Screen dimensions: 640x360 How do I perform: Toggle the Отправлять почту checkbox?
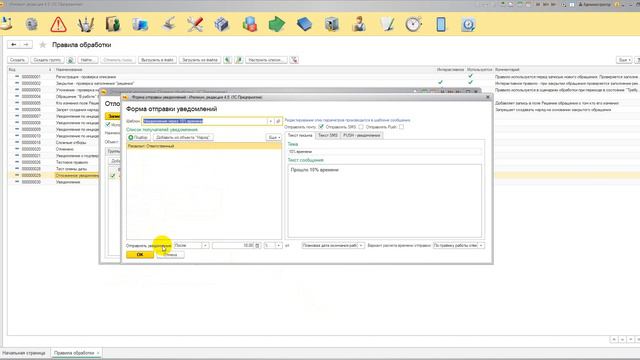pyautogui.click(x=321, y=127)
